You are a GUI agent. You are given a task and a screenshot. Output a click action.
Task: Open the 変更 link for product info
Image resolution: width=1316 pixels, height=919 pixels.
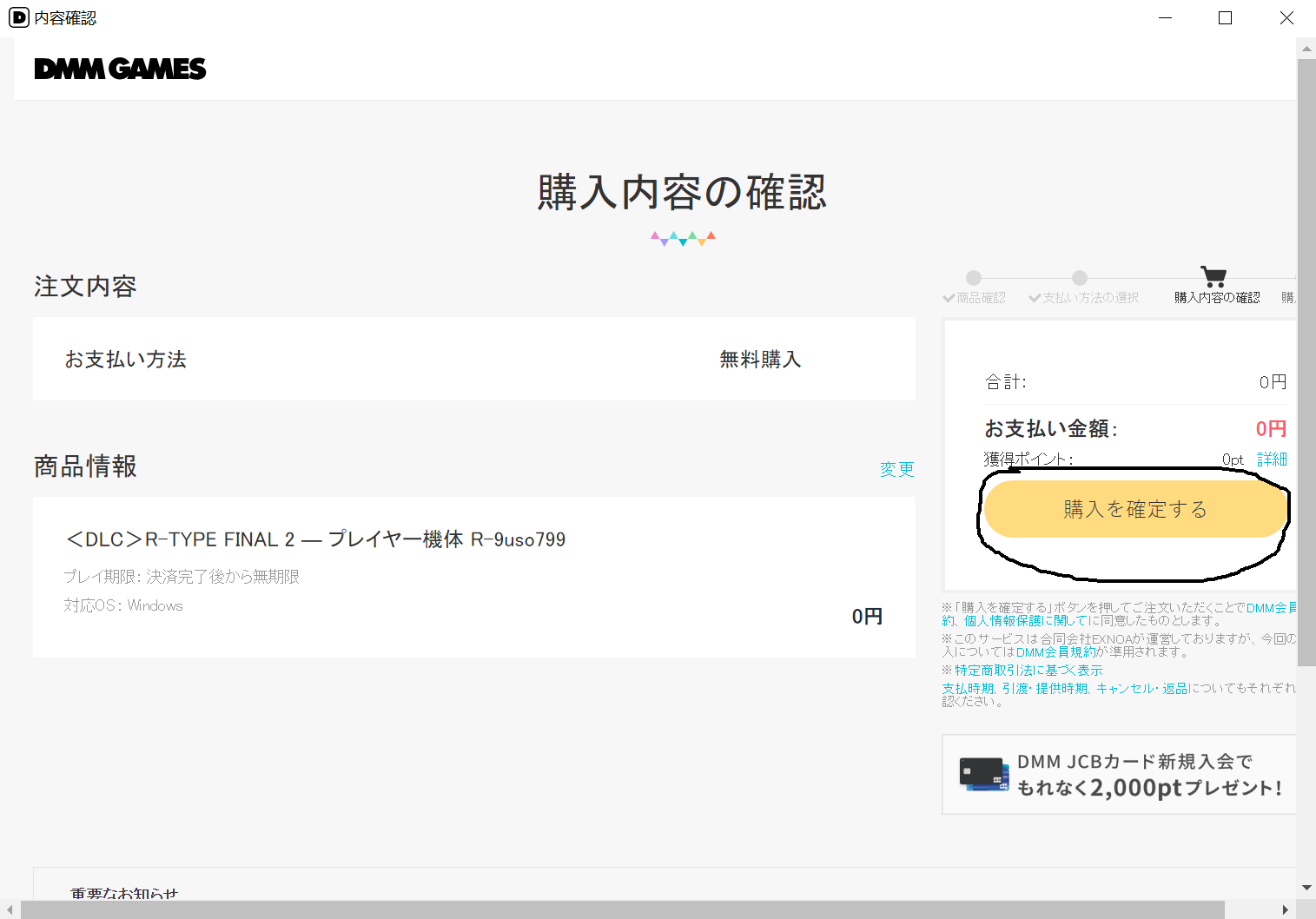click(x=897, y=469)
